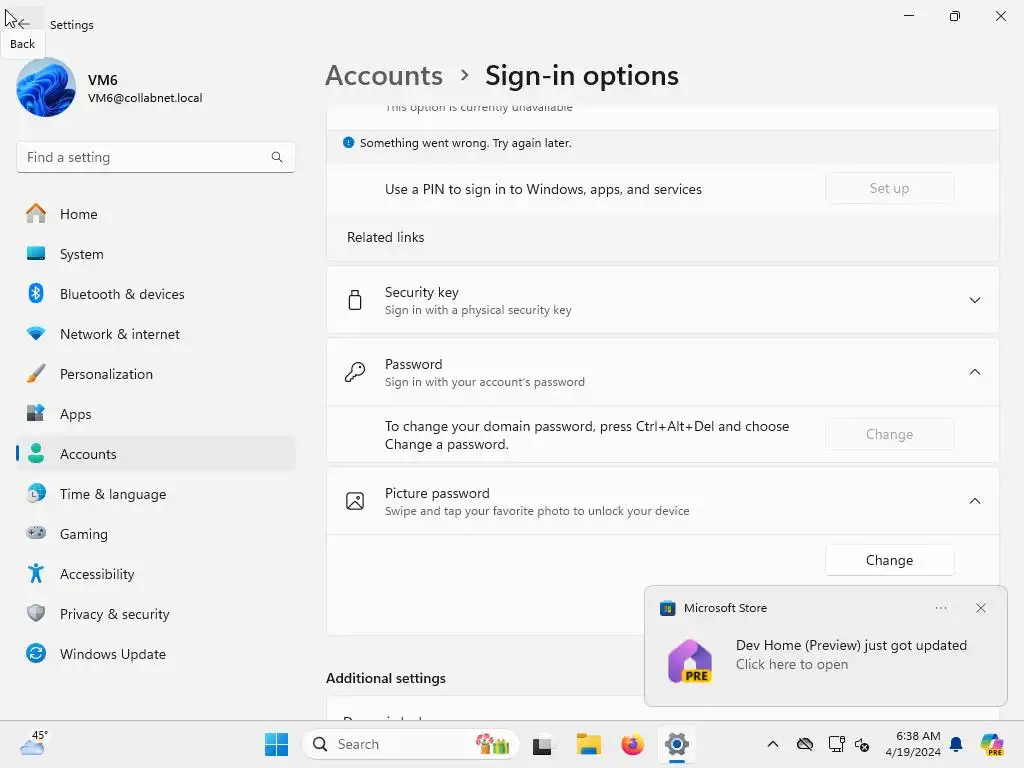Click the Settings gear on taskbar
The image size is (1024, 768).
point(677,744)
